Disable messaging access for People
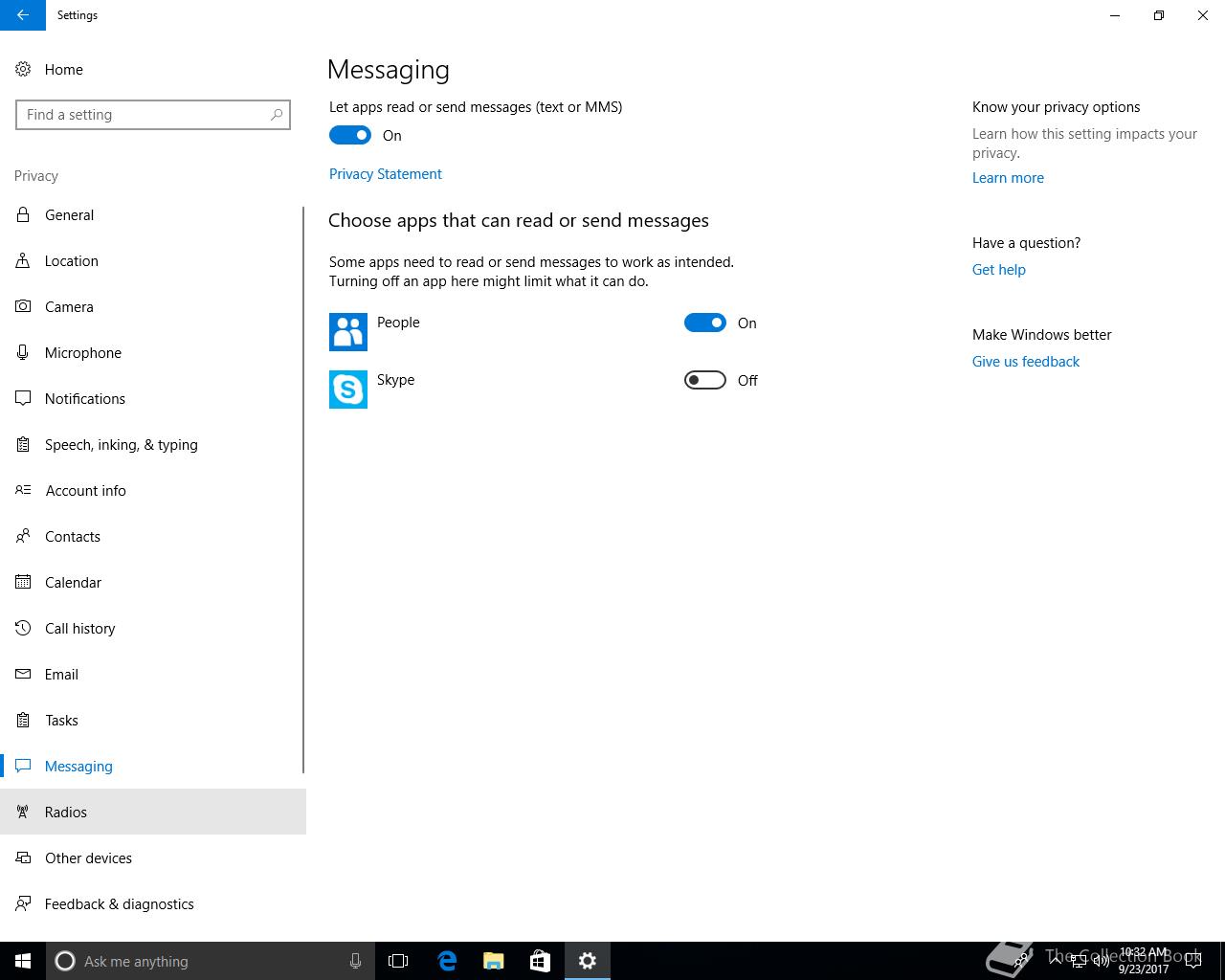 [x=705, y=323]
